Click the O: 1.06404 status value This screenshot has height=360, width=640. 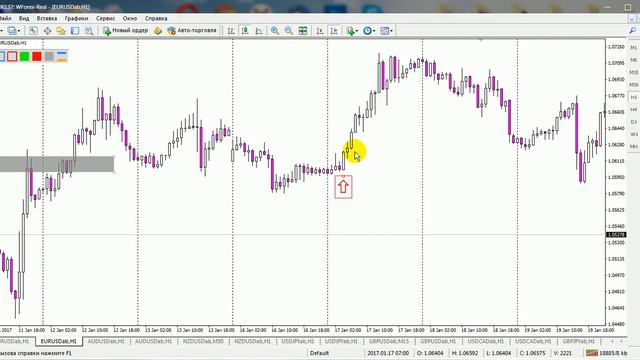[x=429, y=353]
